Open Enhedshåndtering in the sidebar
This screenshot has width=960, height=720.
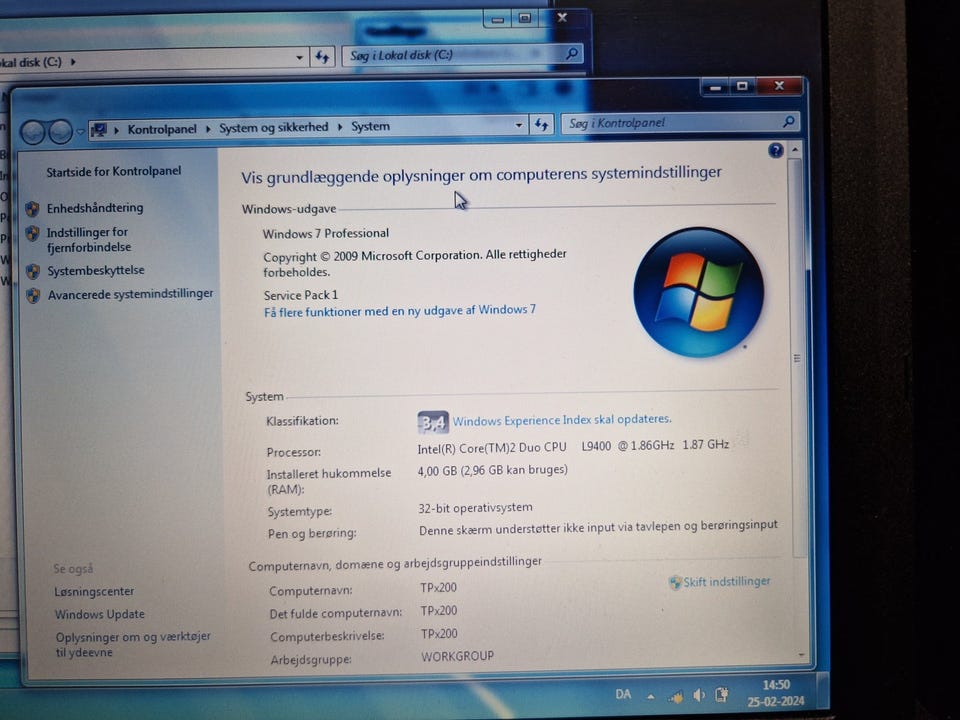tap(95, 208)
